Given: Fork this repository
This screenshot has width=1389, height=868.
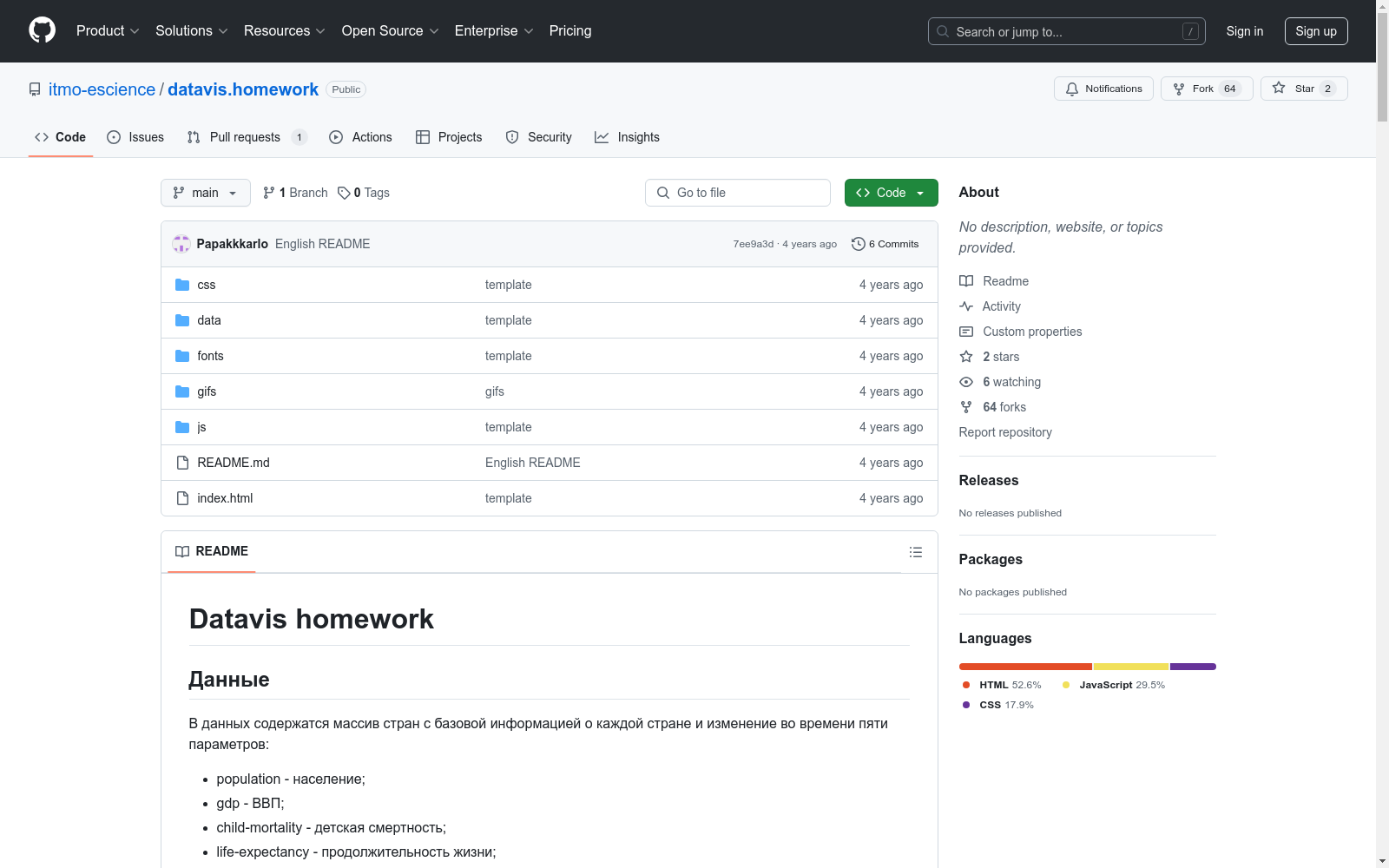Looking at the screenshot, I should click(1207, 89).
